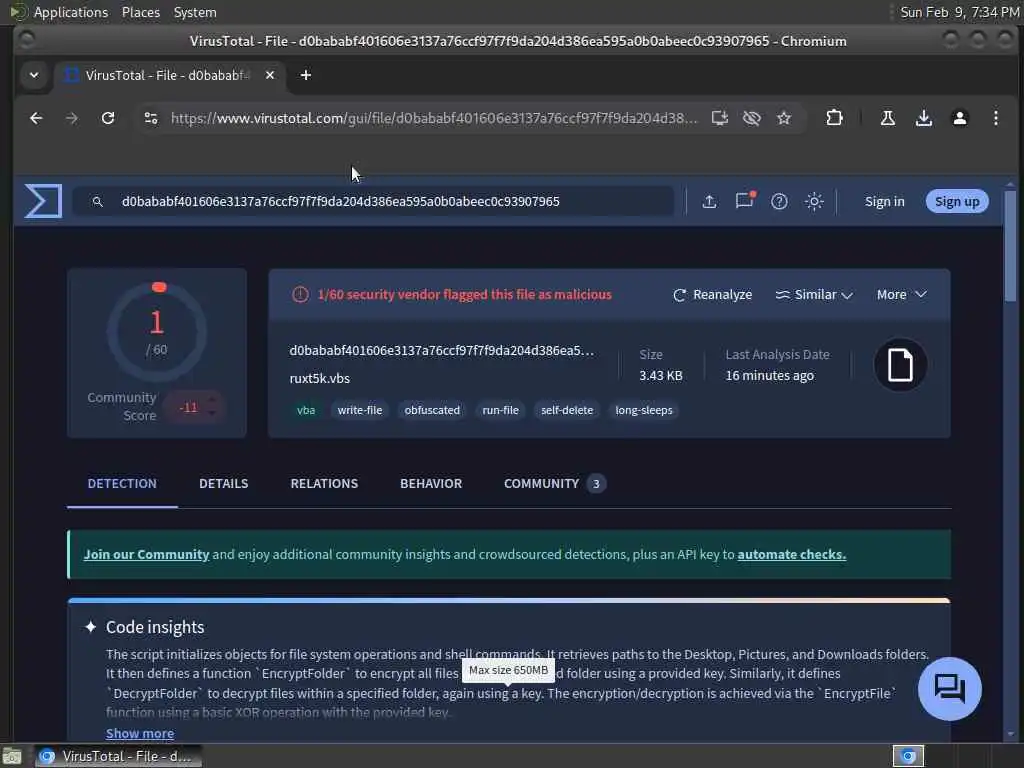Click the crossed-eye tracking protection icon
Image resolution: width=1024 pixels, height=768 pixels.
tap(752, 118)
